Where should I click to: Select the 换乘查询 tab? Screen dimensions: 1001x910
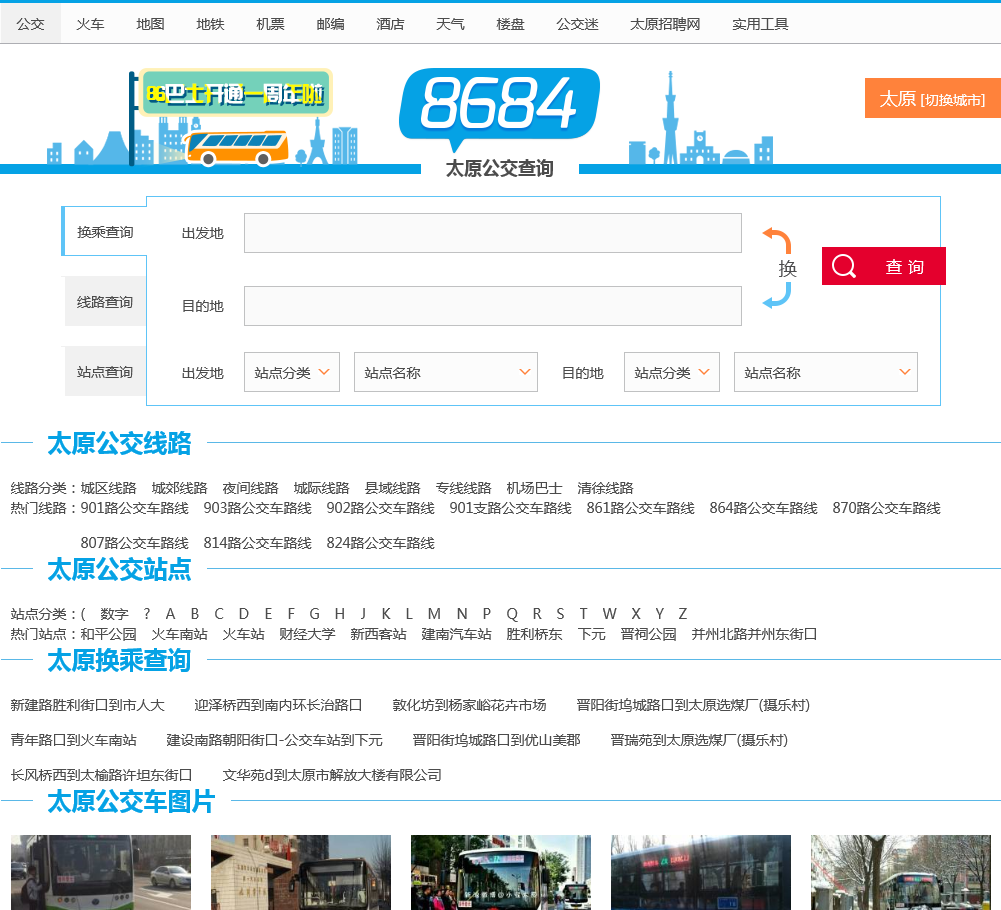coord(105,232)
